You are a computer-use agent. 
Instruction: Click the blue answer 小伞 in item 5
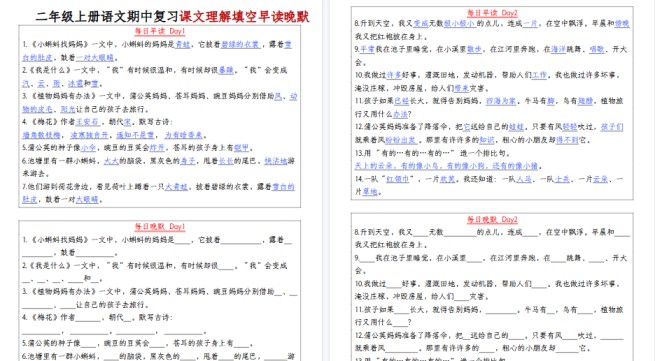pos(89,147)
